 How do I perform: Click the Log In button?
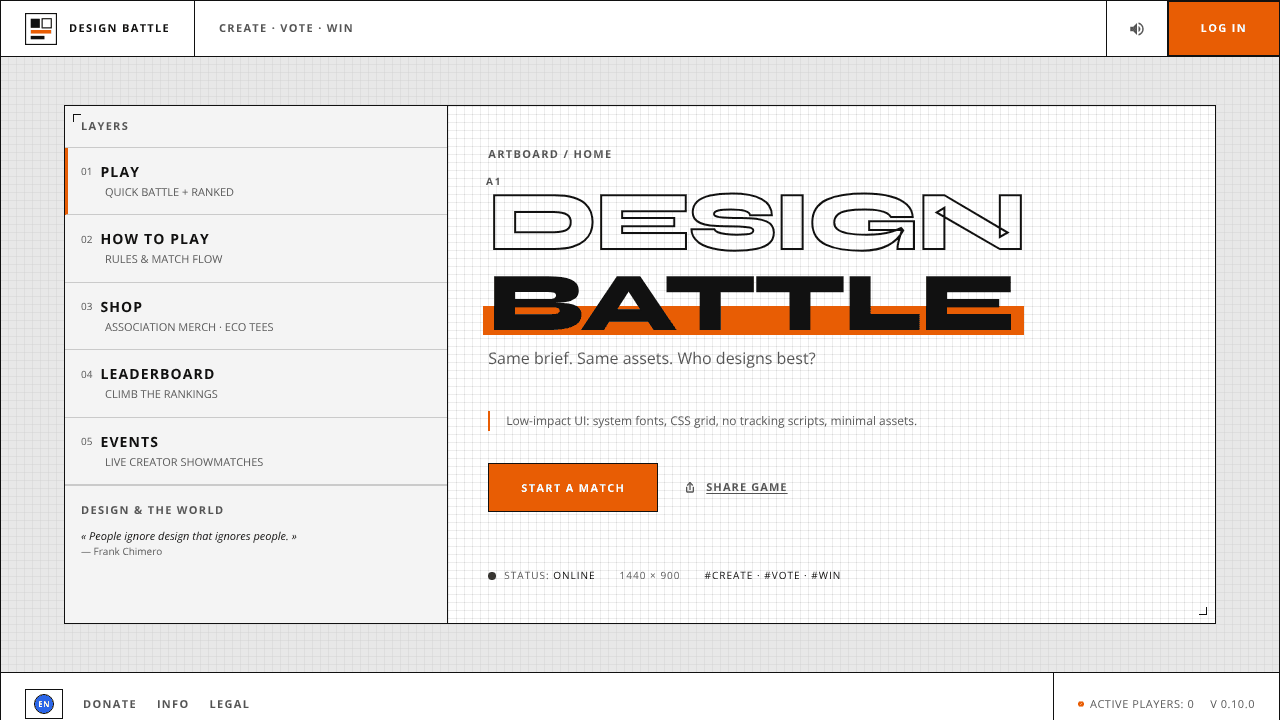tap(1223, 29)
